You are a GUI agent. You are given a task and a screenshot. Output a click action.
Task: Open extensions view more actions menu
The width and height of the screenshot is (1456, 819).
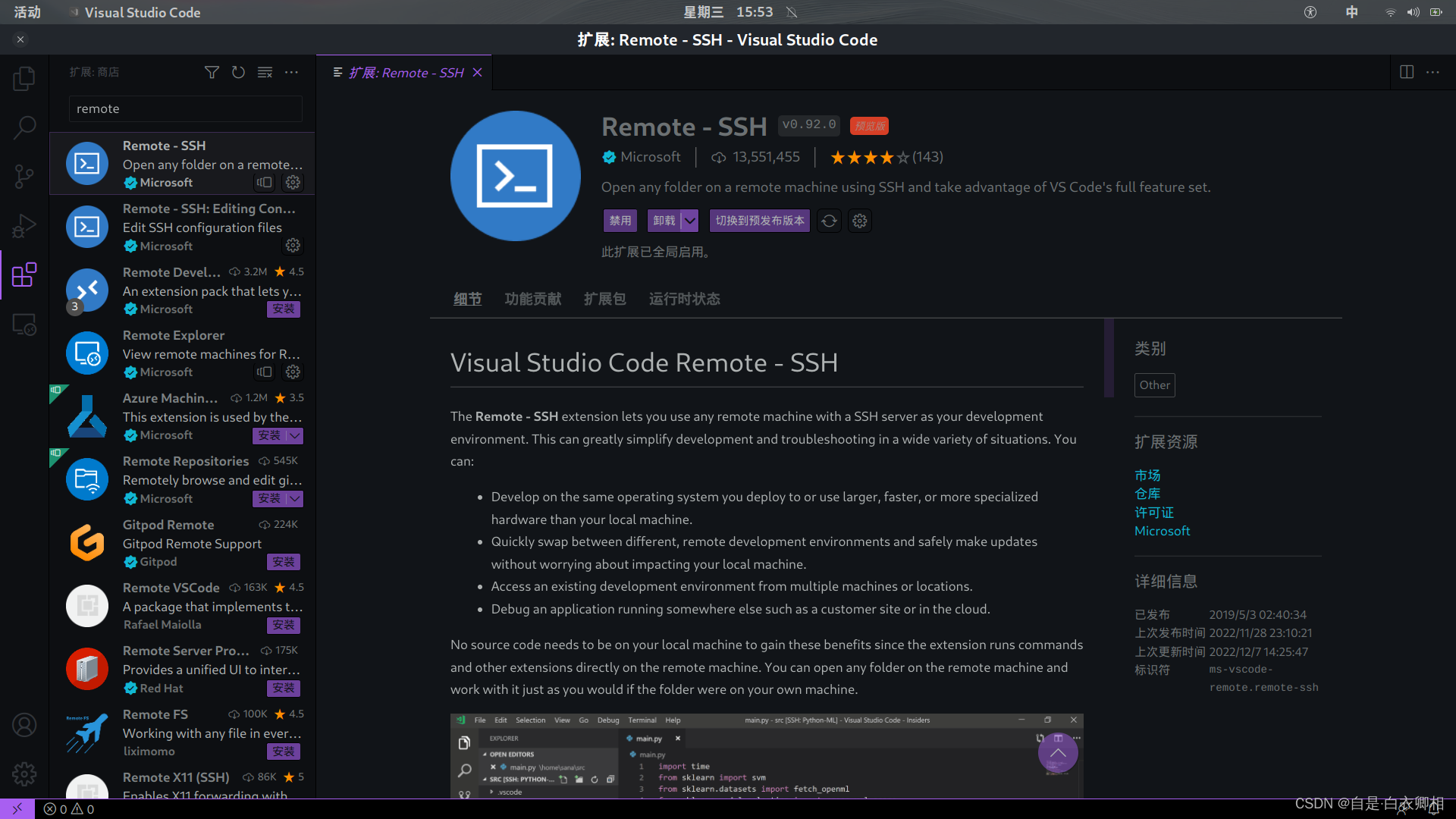(291, 72)
